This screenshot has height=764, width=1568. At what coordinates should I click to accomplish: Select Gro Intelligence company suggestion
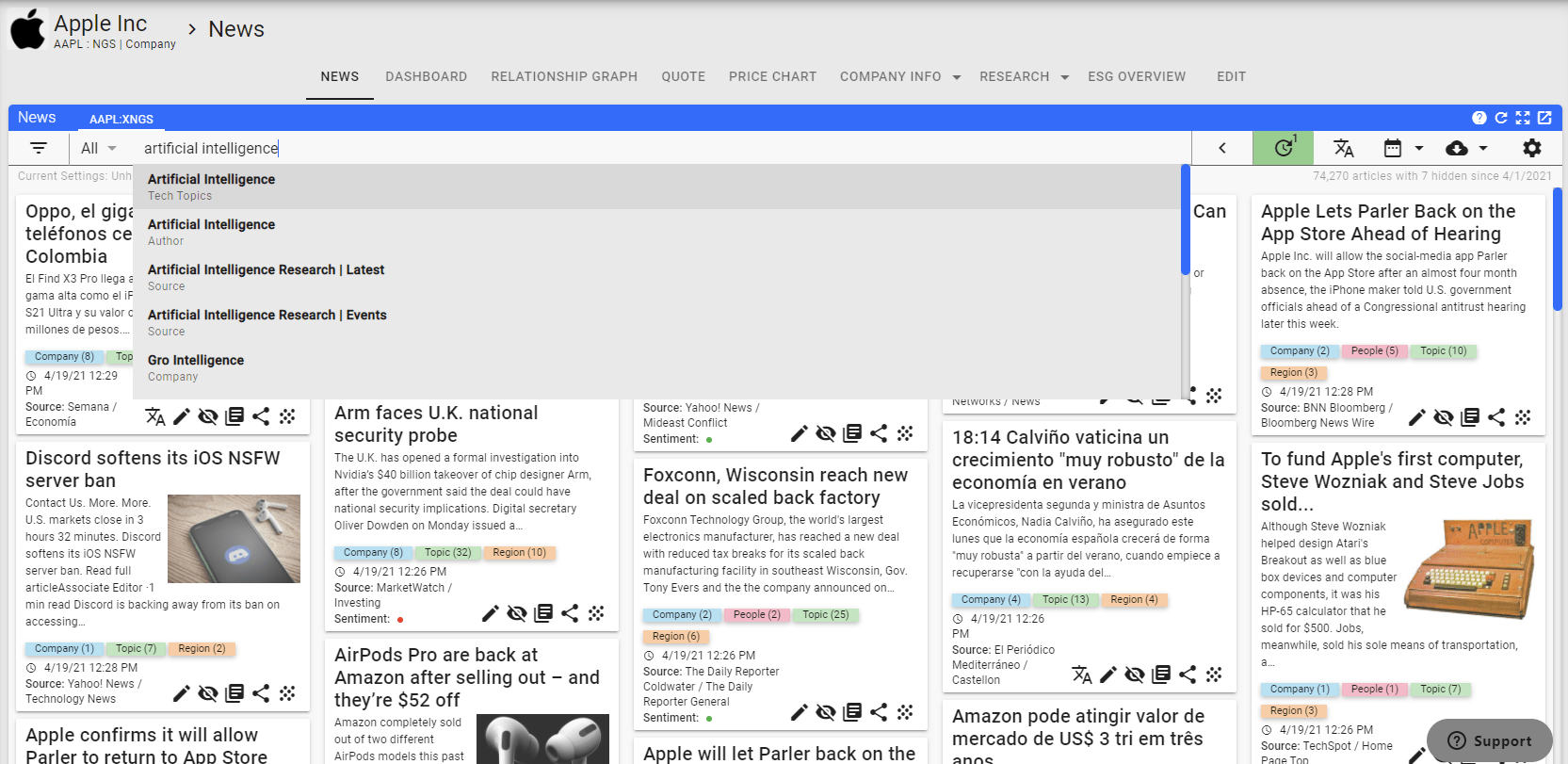[x=658, y=367]
